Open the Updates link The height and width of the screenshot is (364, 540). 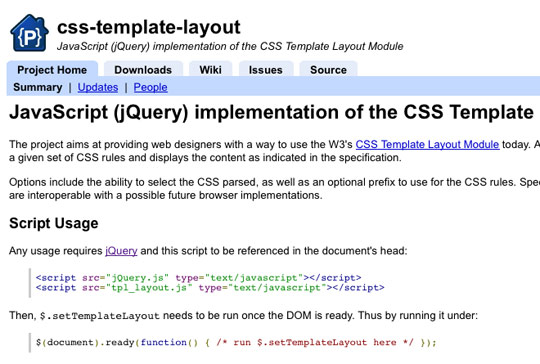pyautogui.click(x=98, y=87)
